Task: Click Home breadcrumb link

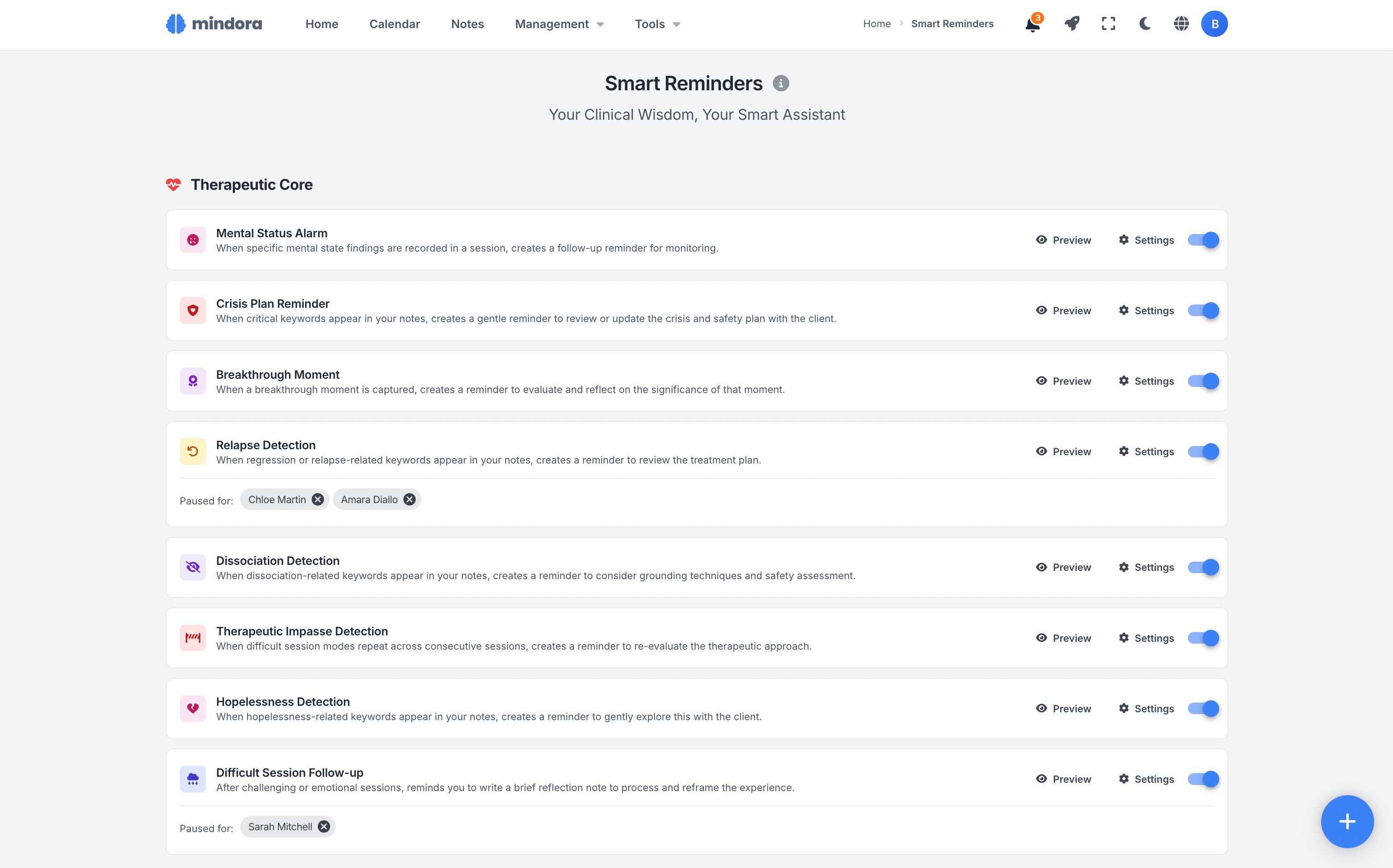Action: point(877,23)
